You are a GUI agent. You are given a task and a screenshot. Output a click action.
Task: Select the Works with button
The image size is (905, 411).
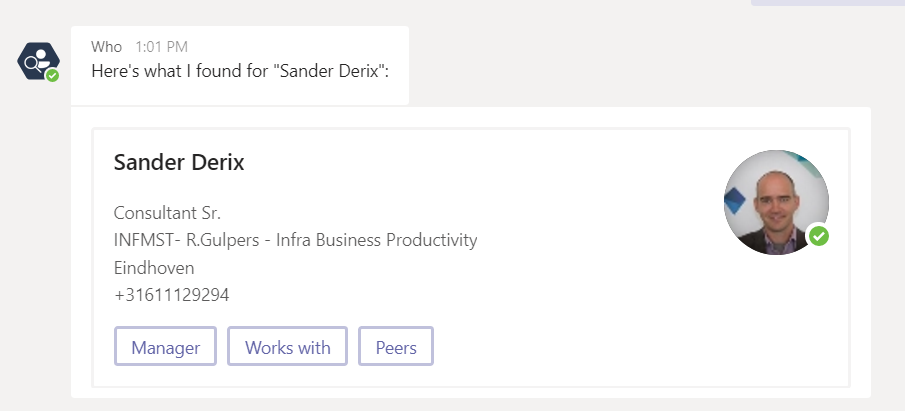click(287, 346)
